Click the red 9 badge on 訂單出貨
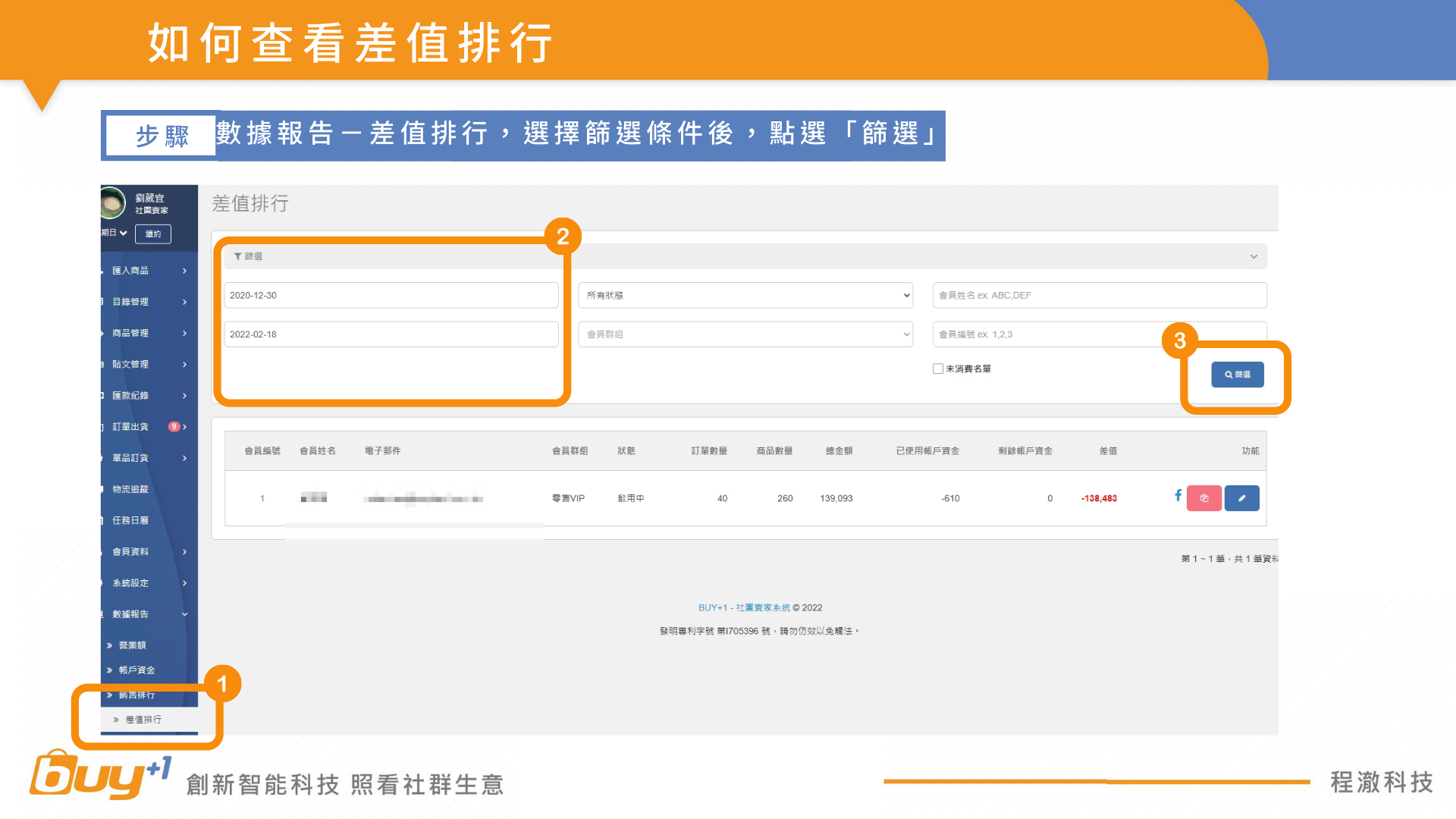This screenshot has height=819, width=1456. (174, 426)
